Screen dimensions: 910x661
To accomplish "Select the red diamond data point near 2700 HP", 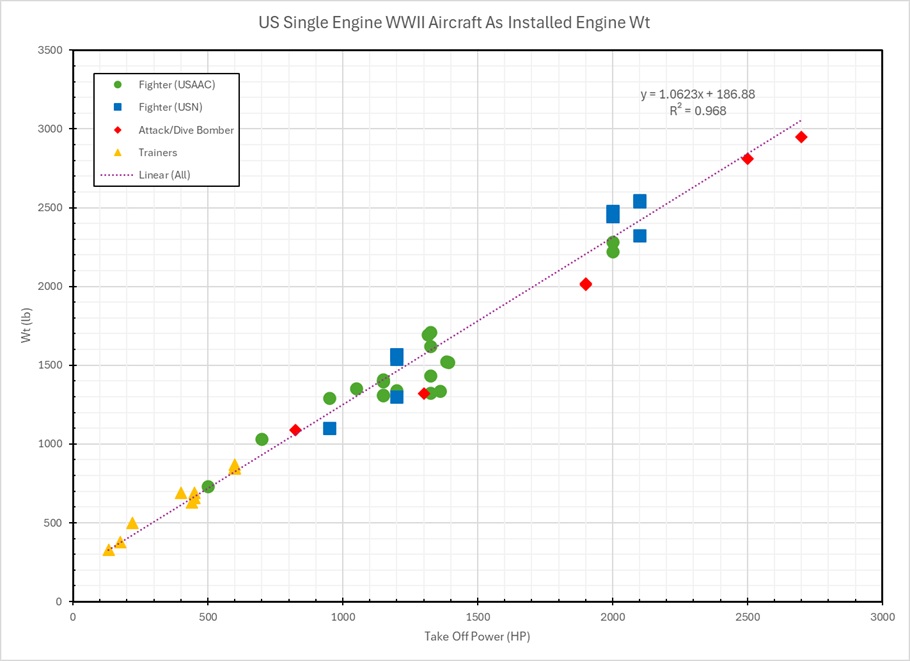I will point(801,137).
